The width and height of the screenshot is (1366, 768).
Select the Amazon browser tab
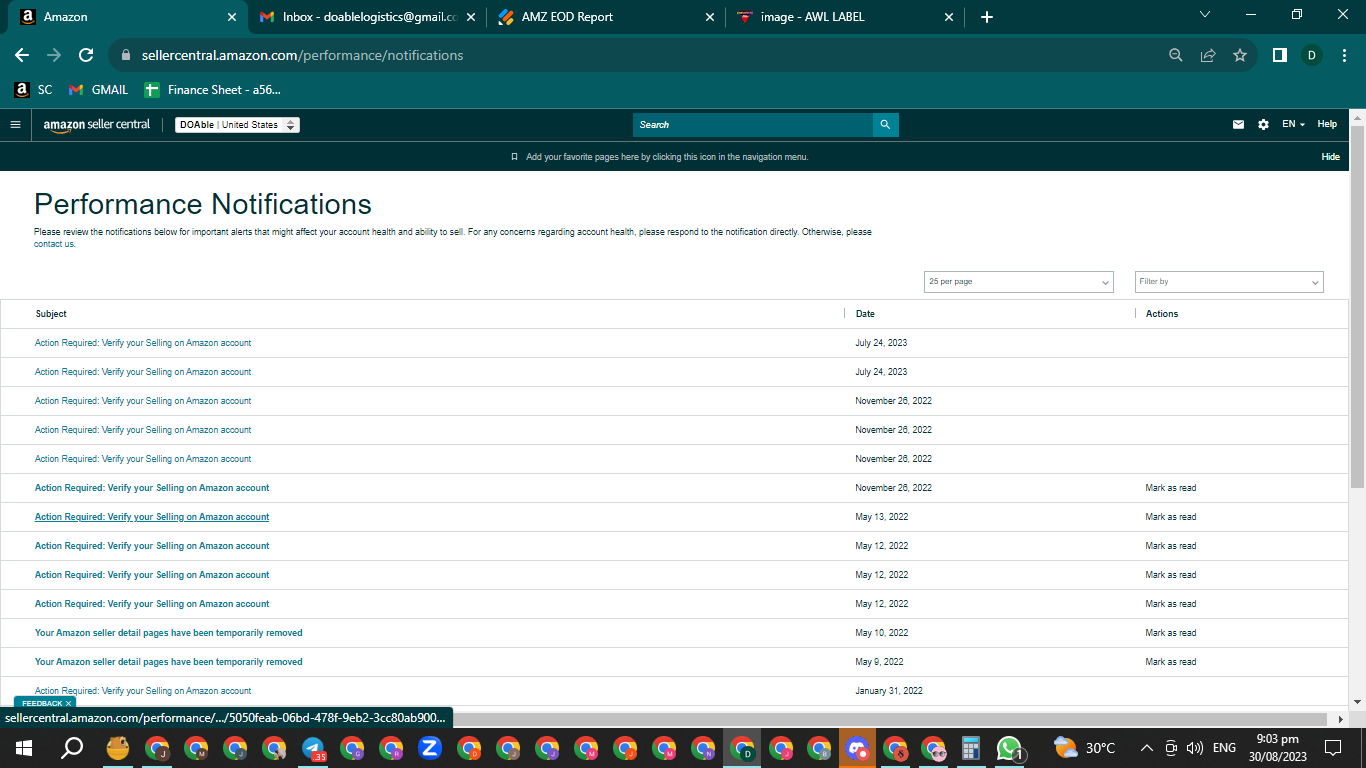pyautogui.click(x=127, y=17)
